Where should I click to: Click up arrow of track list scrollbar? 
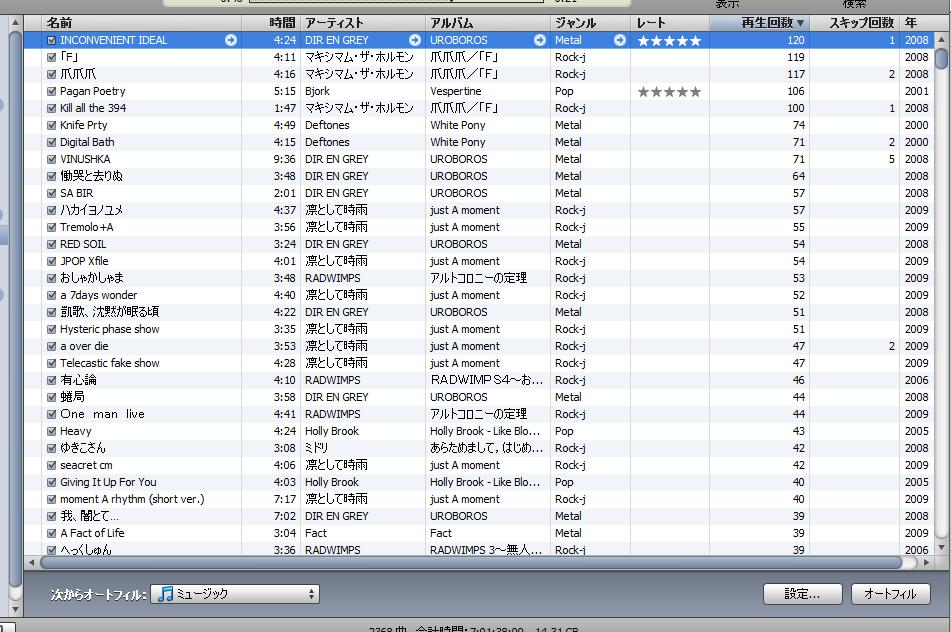pyautogui.click(x=941, y=39)
